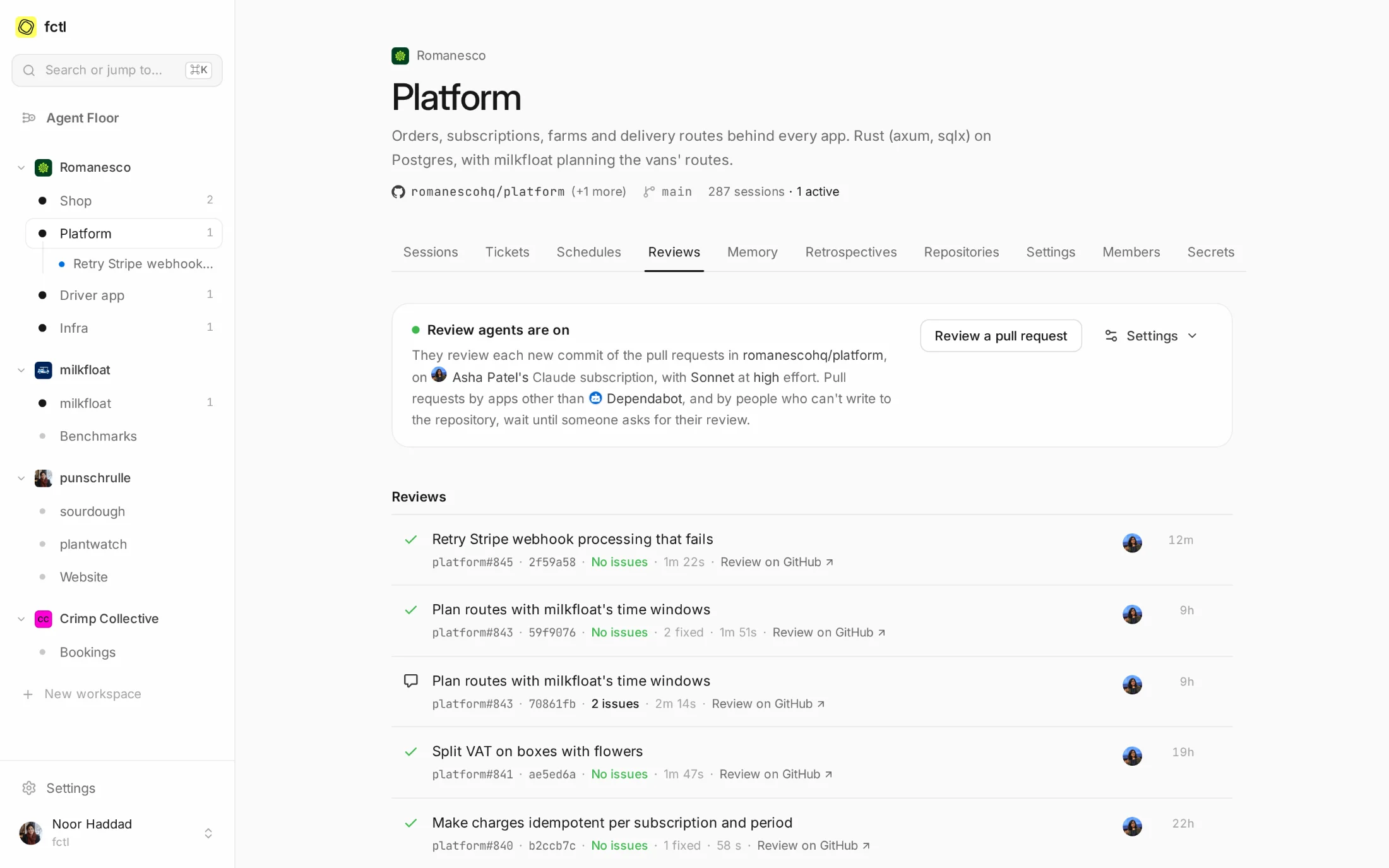The image size is (1389, 868).
Task: Click the Dependabot icon in review description
Action: [x=595, y=398]
